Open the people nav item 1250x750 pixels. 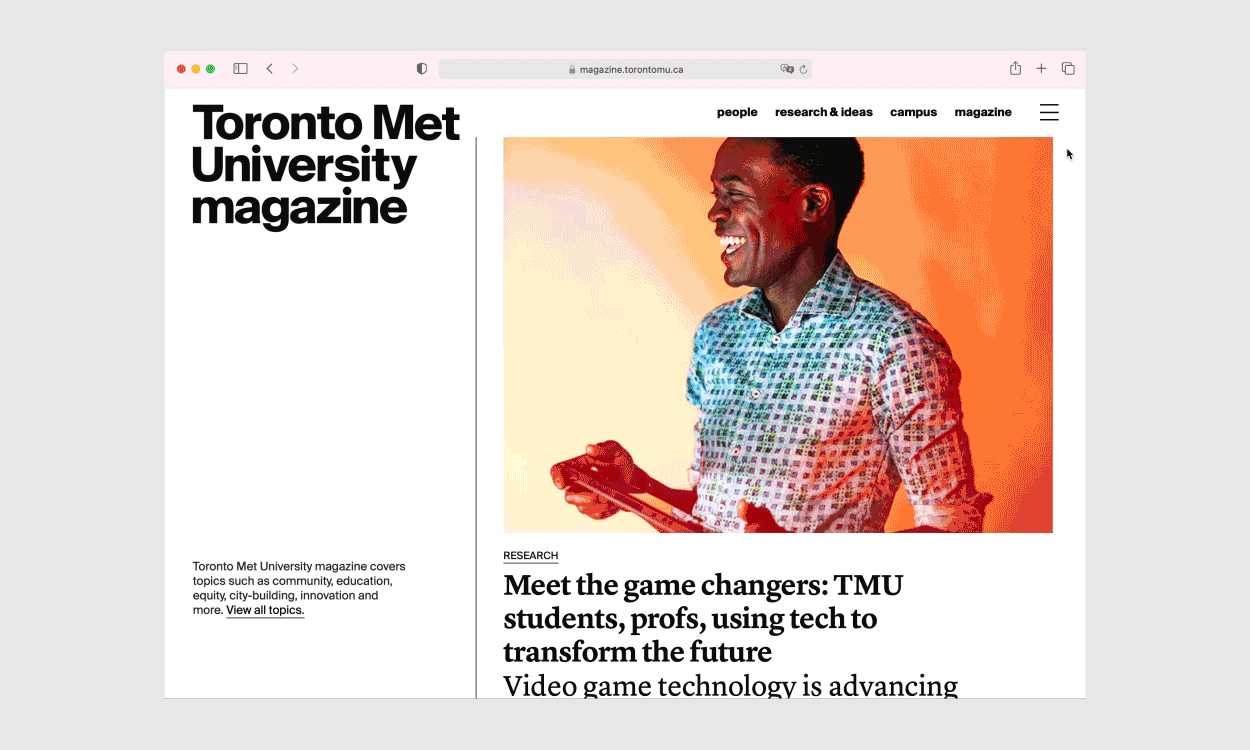click(737, 112)
